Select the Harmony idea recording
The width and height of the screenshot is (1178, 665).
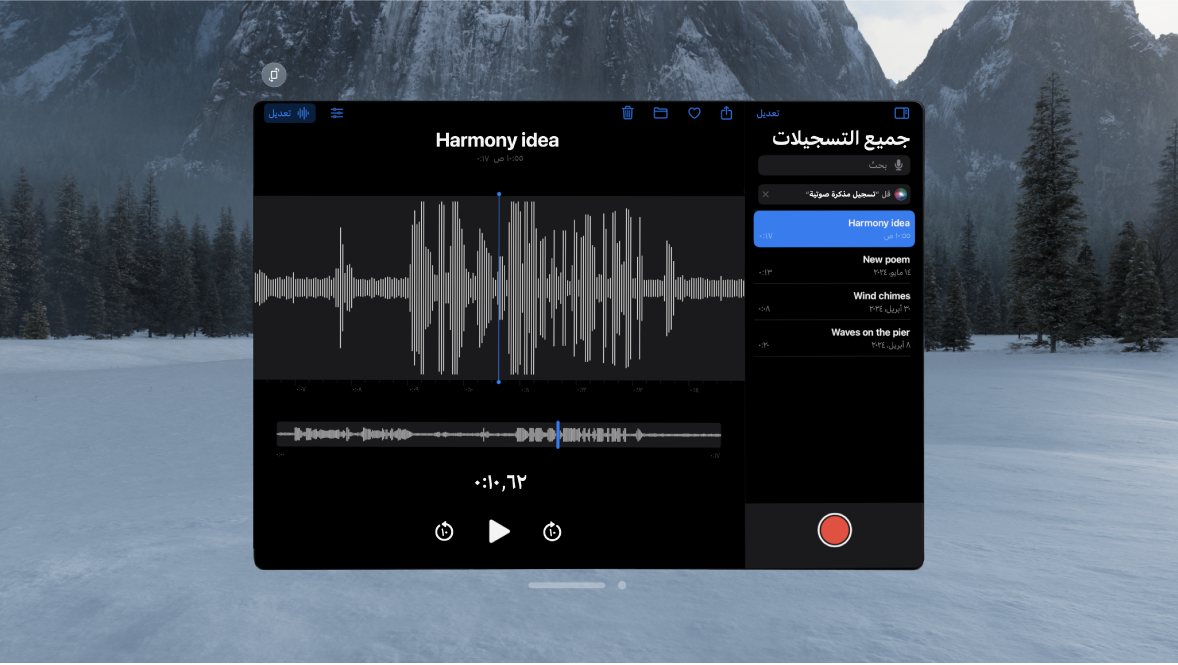coord(834,228)
